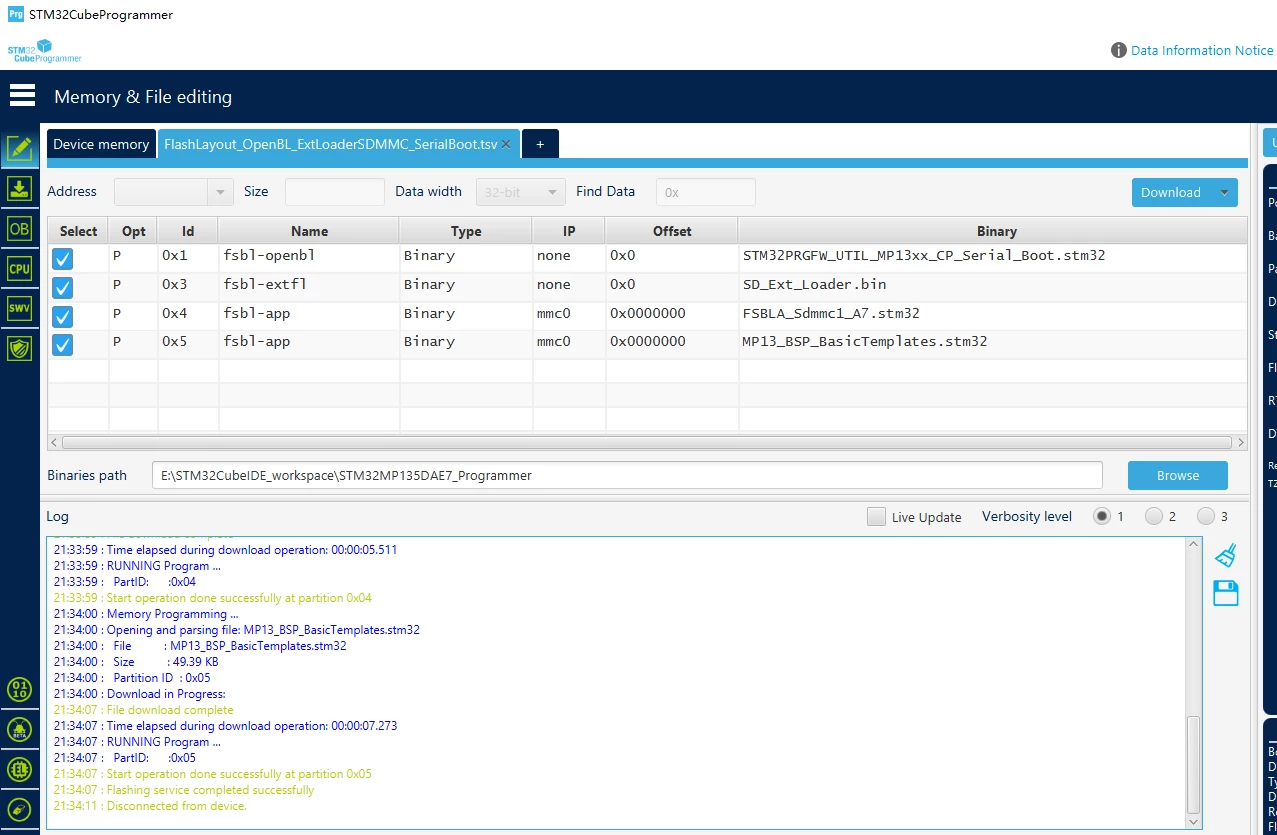Click the log scrollbar up arrow

click(x=1192, y=544)
